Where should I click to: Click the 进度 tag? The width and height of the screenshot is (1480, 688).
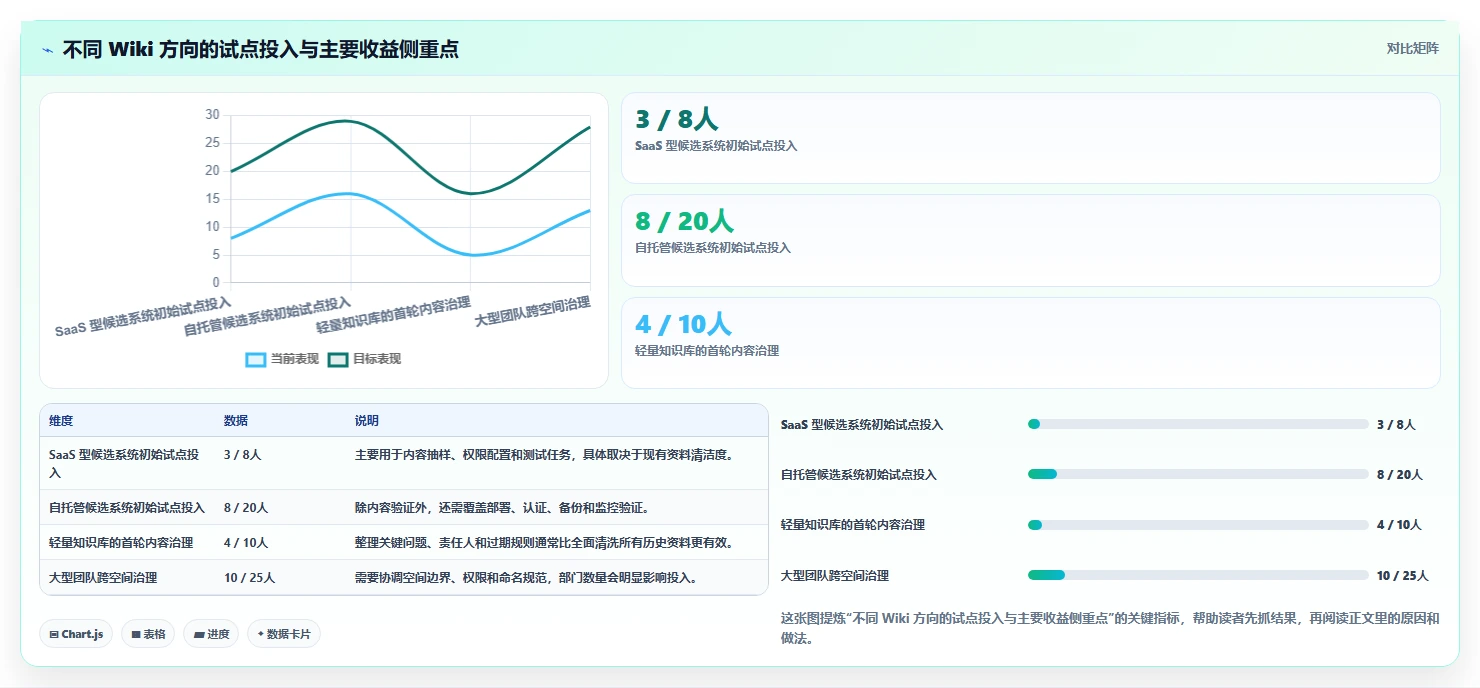211,634
